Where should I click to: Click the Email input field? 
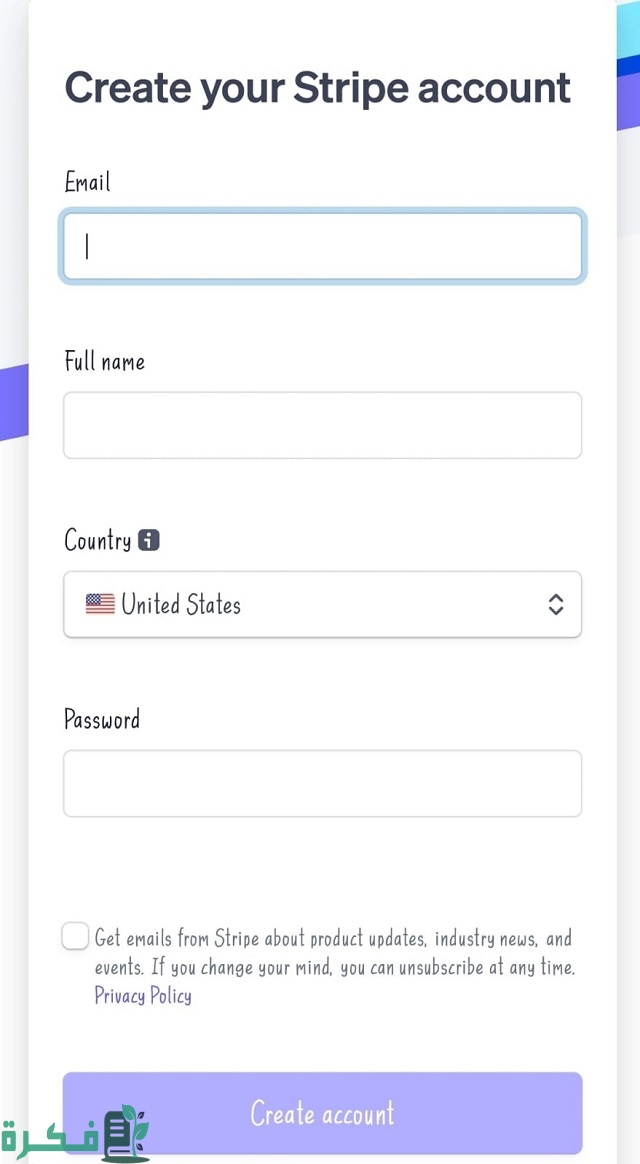coord(322,246)
